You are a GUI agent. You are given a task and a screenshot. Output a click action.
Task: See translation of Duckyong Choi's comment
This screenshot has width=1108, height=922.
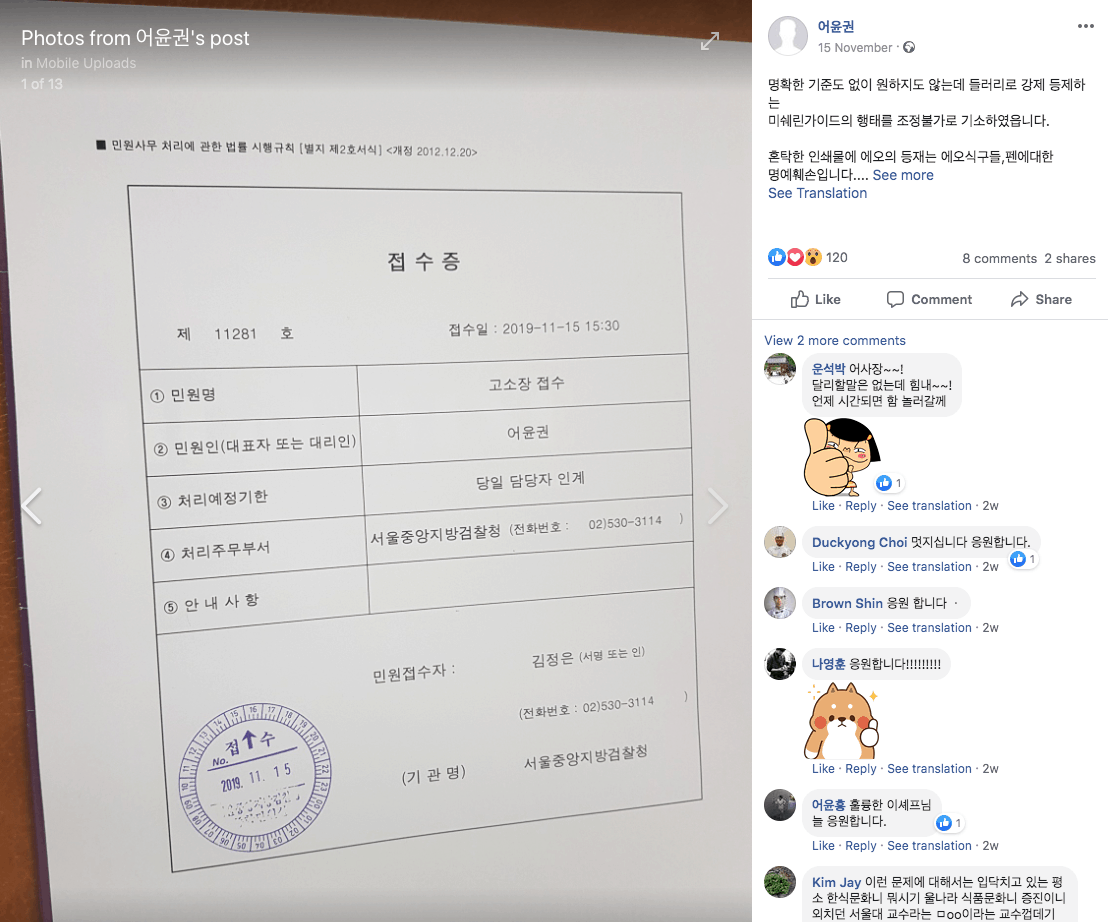pos(929,567)
